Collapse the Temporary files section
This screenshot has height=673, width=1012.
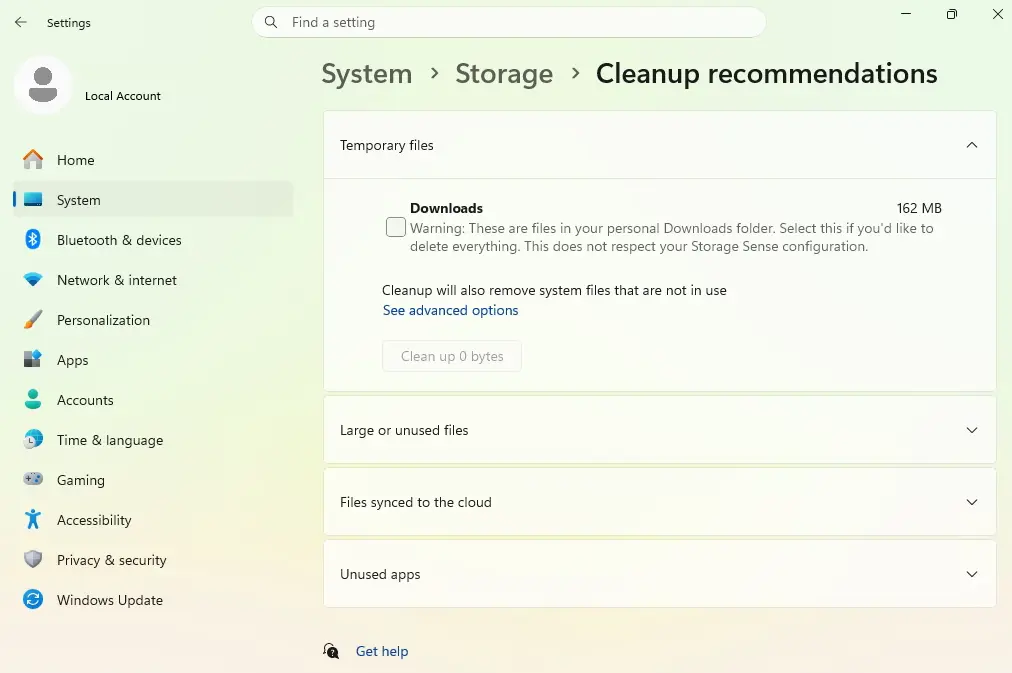point(971,145)
